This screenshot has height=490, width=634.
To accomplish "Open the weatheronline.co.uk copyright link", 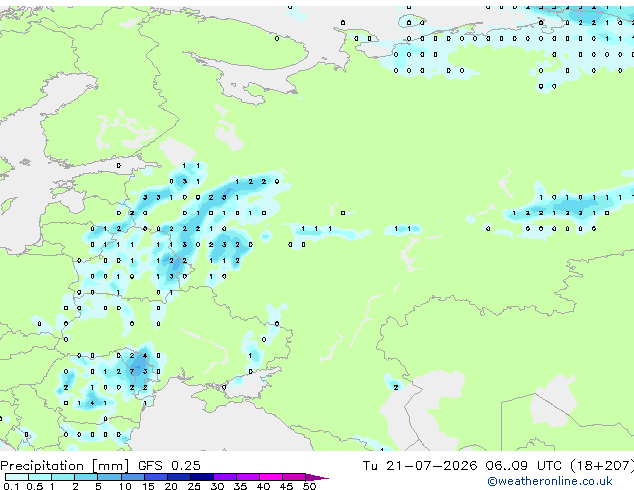I will [x=549, y=481].
